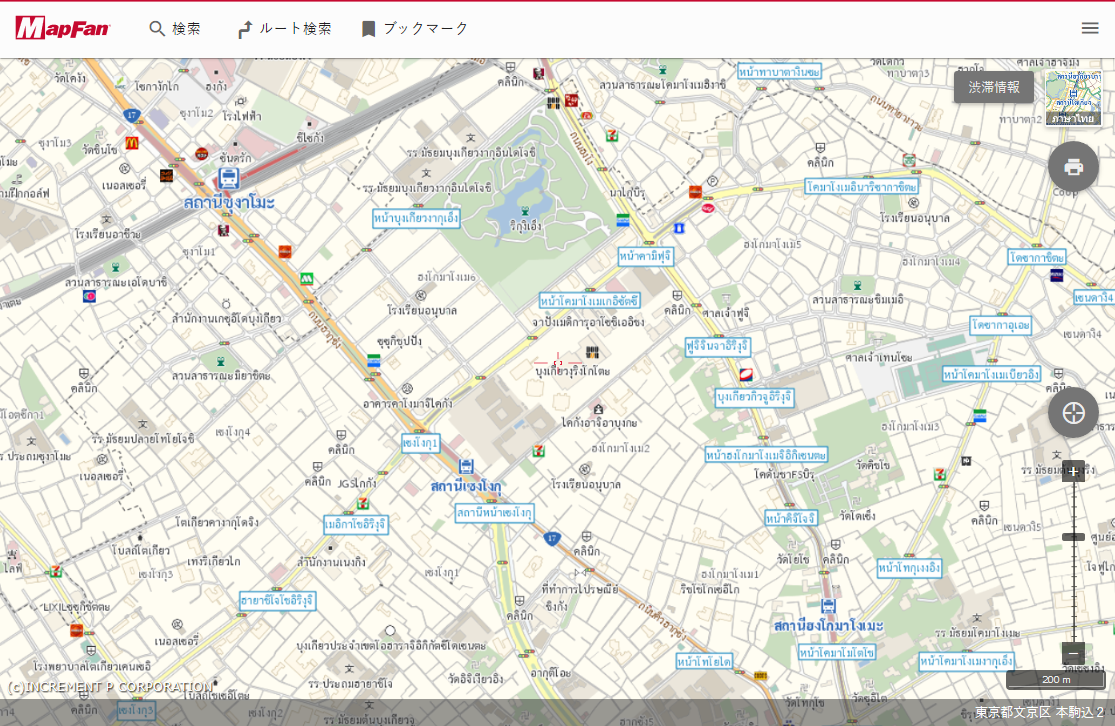Click the หน้าคิจิโจจิ label
The width and height of the screenshot is (1115, 726).
pos(791,518)
